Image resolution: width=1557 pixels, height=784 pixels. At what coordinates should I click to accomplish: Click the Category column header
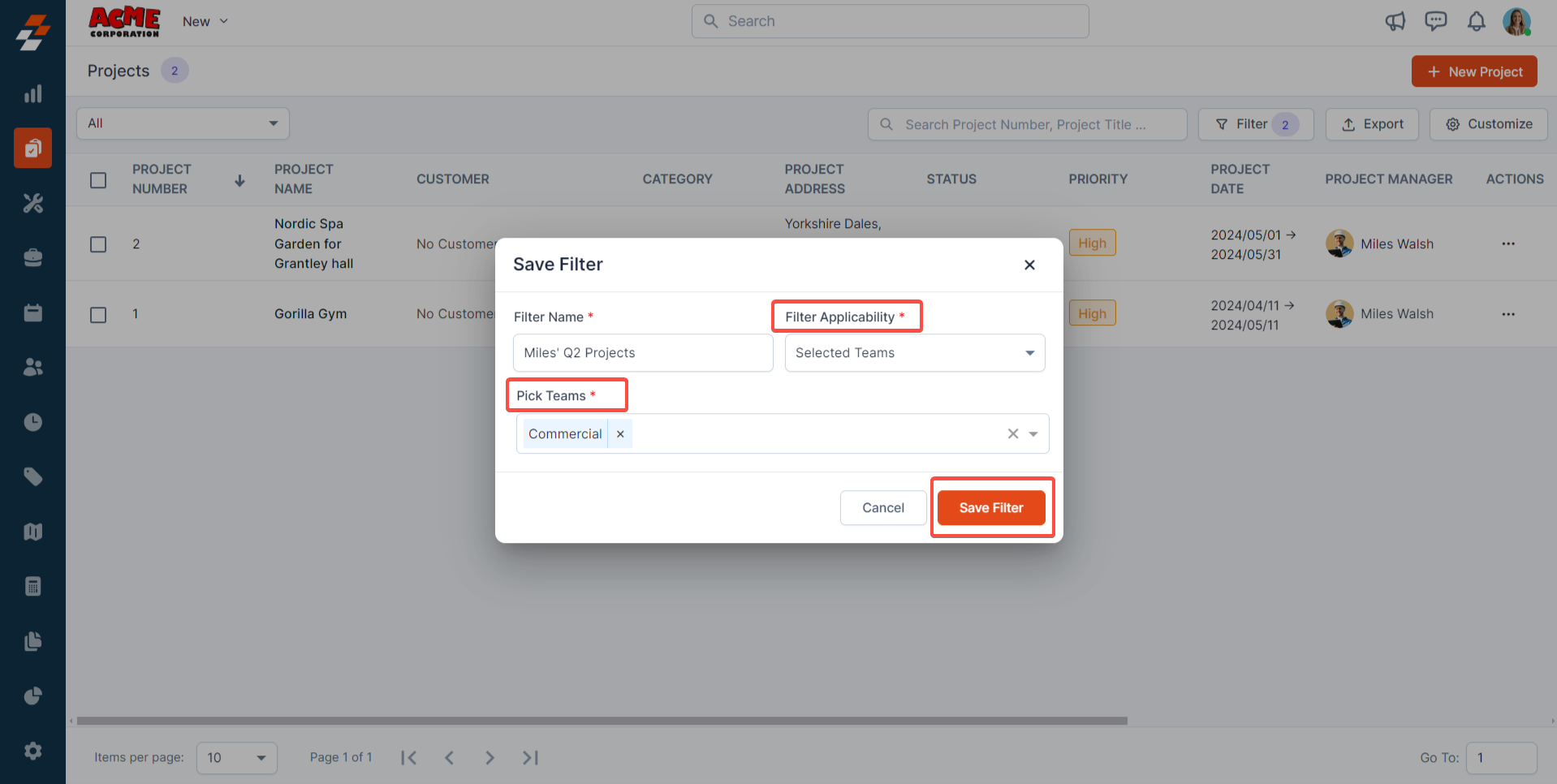677,179
